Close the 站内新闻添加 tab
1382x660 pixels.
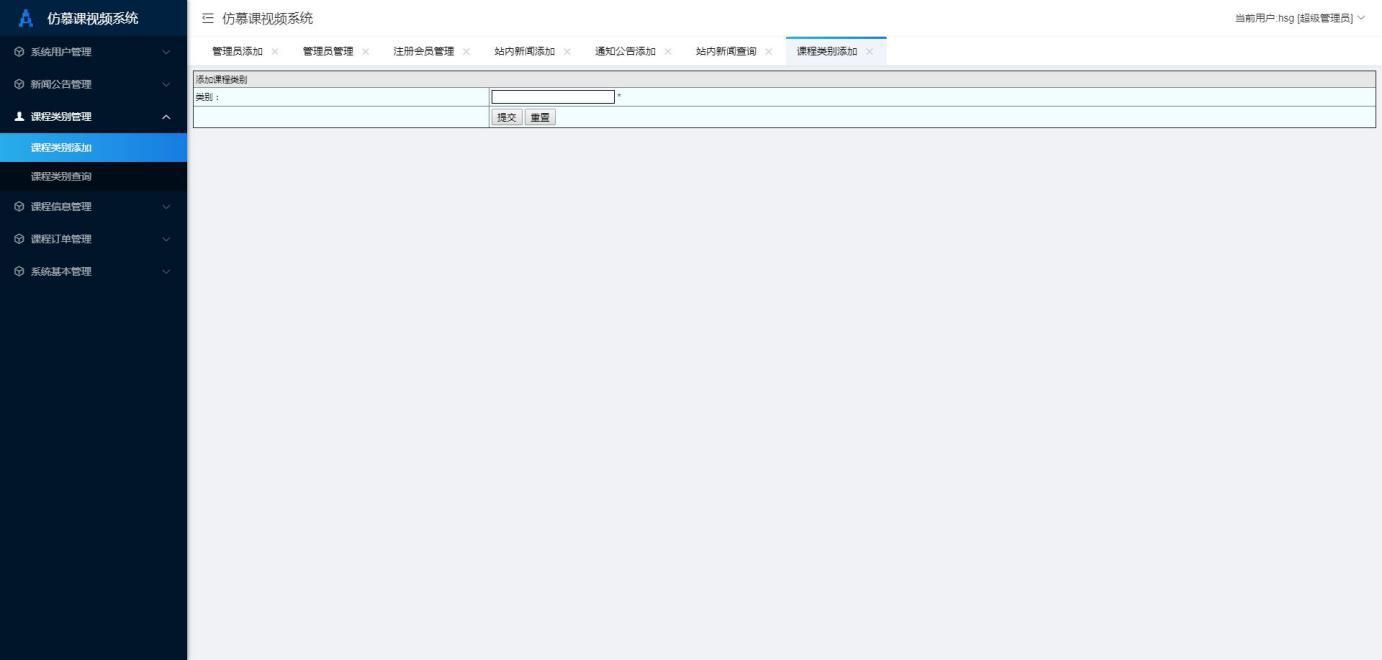tap(567, 52)
